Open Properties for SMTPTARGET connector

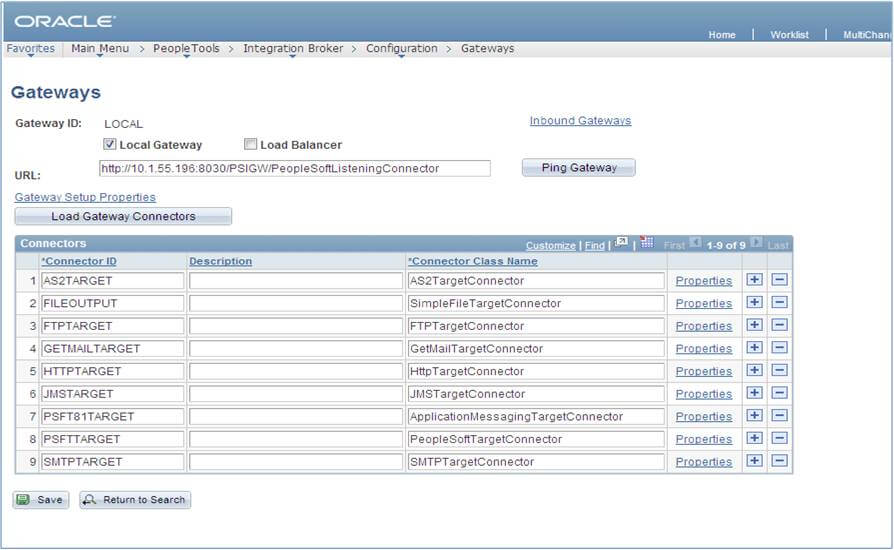[704, 462]
